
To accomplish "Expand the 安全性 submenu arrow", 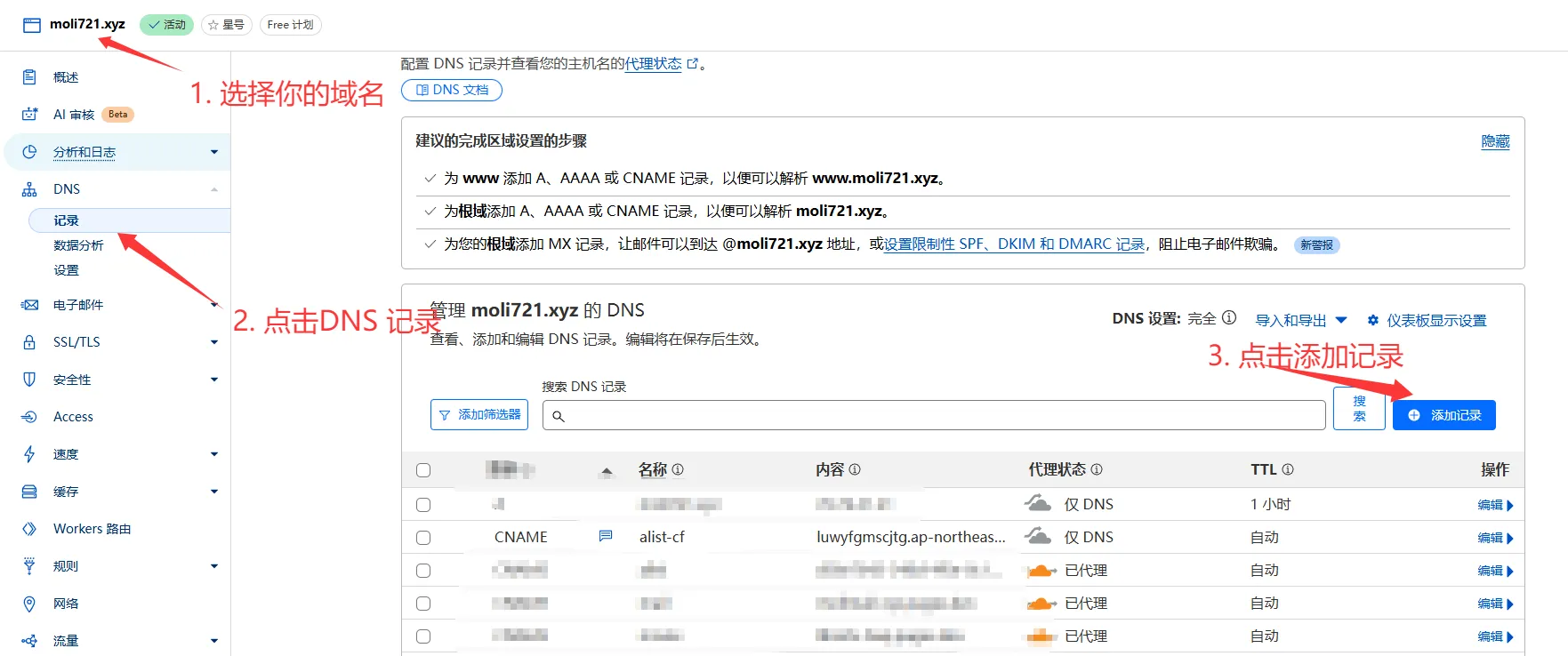I will pos(214,380).
